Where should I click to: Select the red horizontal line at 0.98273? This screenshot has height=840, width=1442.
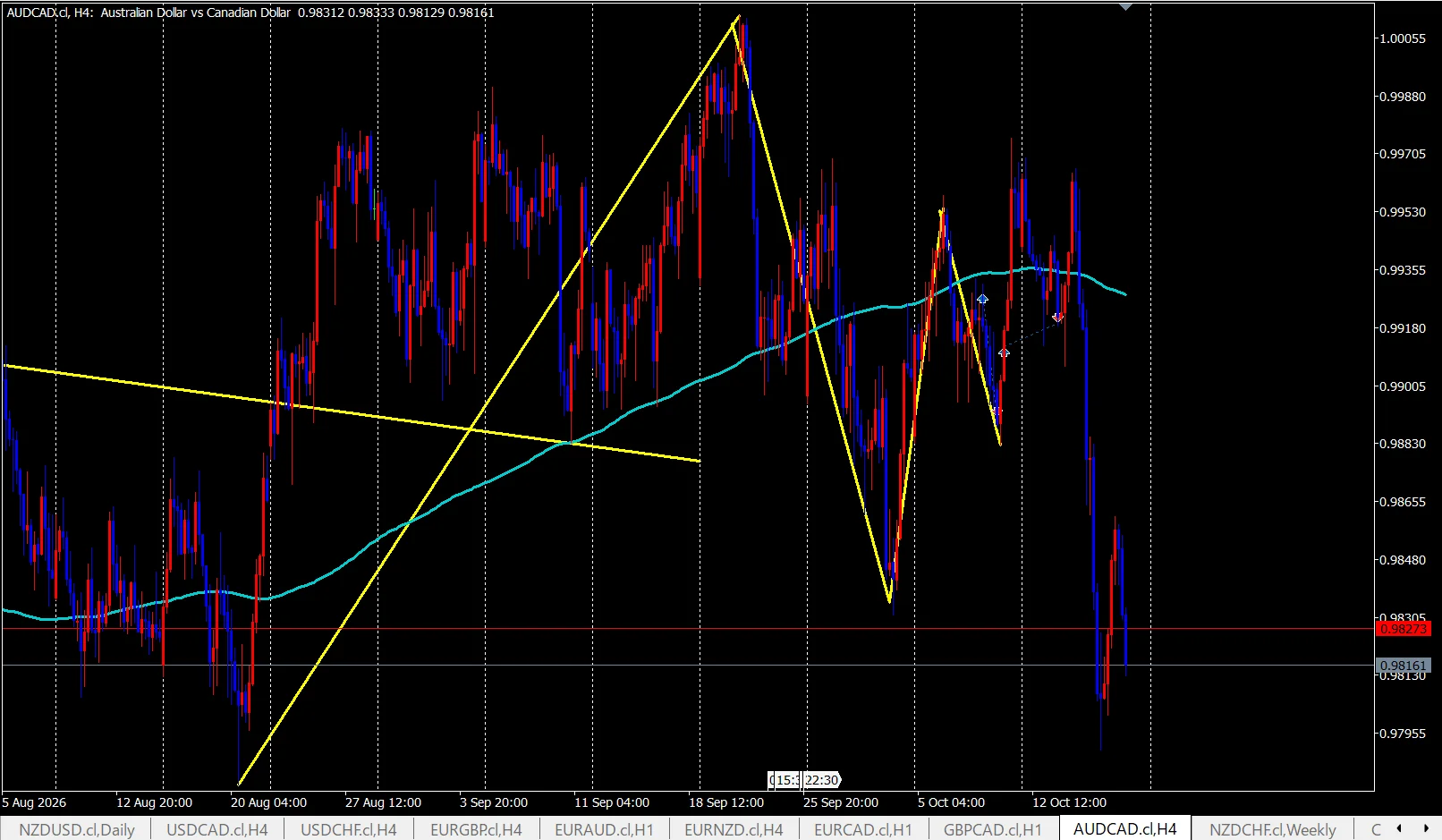click(687, 629)
